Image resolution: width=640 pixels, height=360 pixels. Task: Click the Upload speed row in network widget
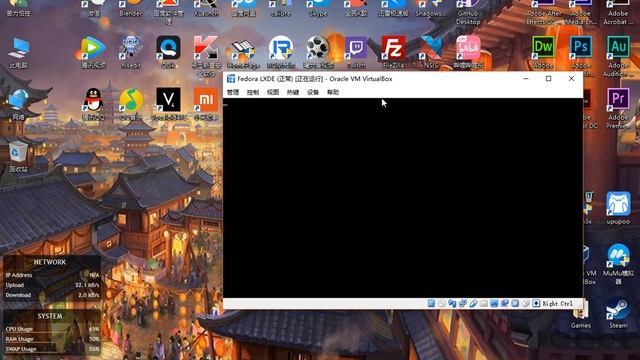pyautogui.click(x=52, y=285)
